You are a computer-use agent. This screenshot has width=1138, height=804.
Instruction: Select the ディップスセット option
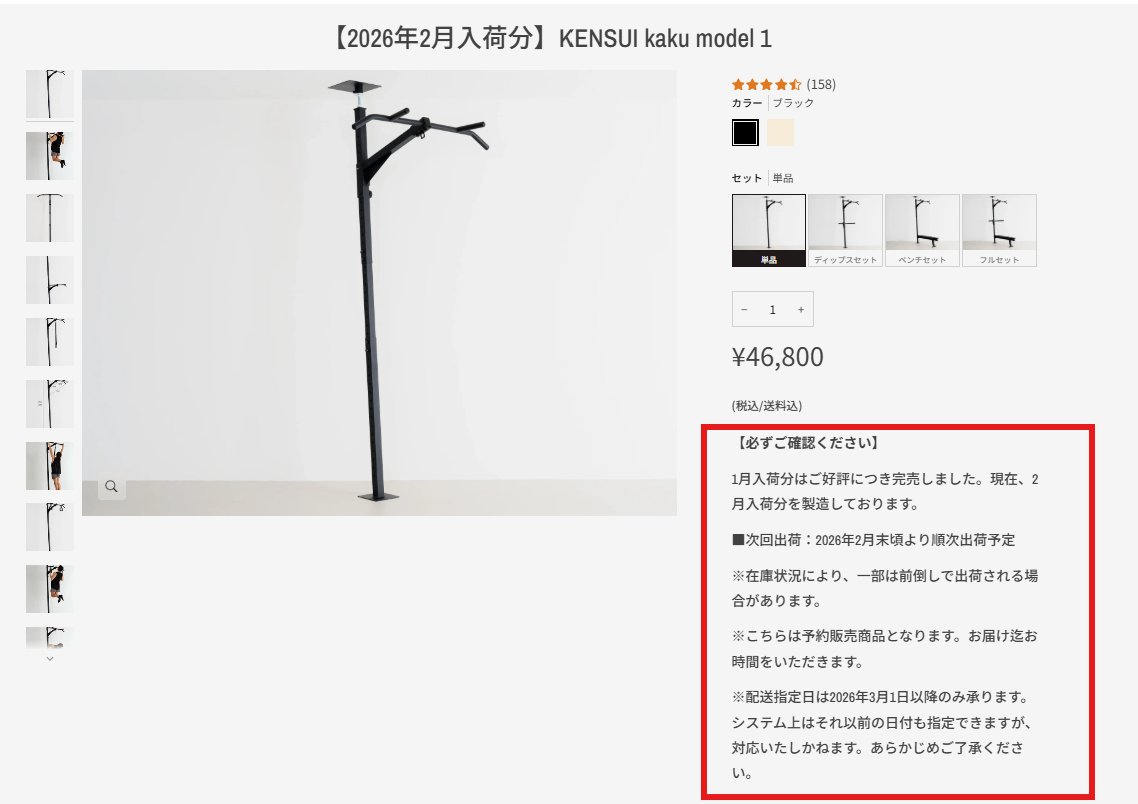846,230
